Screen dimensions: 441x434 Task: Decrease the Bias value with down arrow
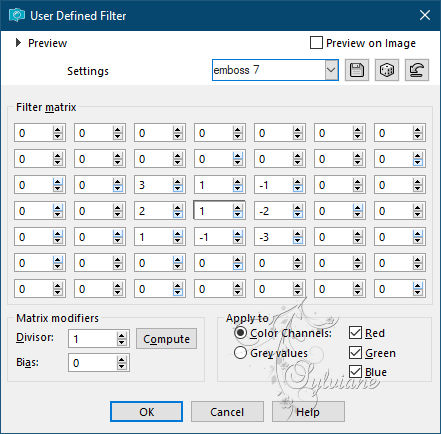click(122, 366)
